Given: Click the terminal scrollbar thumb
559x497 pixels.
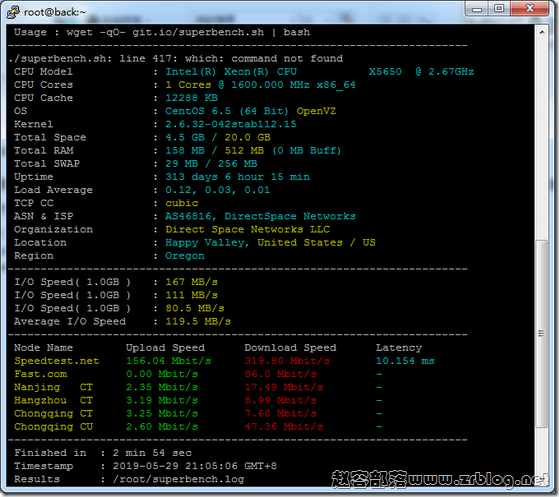Looking at the screenshot, I should click(542, 334).
